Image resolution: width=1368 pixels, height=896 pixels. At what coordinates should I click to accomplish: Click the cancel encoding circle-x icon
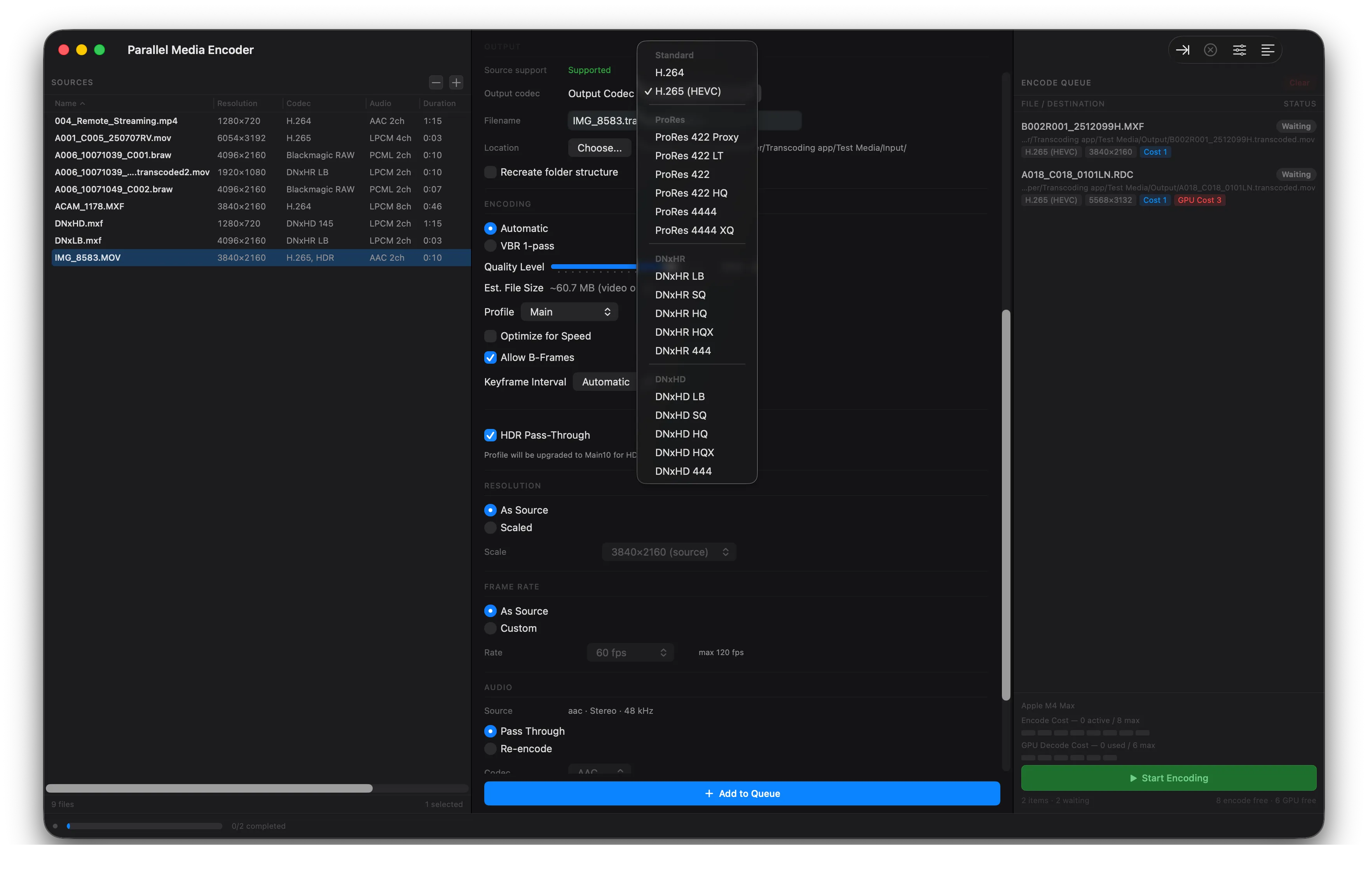1211,49
